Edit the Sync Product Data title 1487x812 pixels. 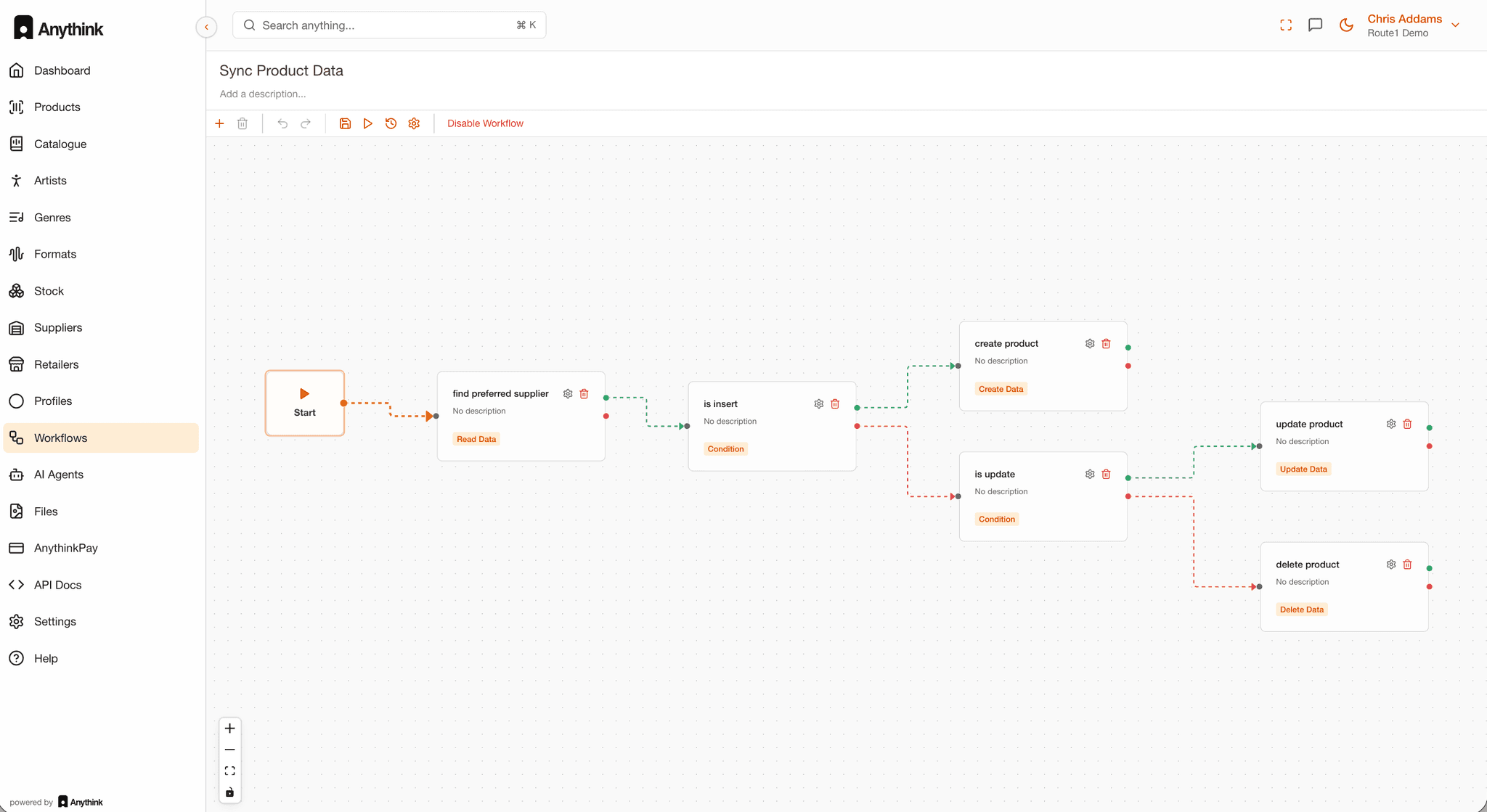pos(281,70)
